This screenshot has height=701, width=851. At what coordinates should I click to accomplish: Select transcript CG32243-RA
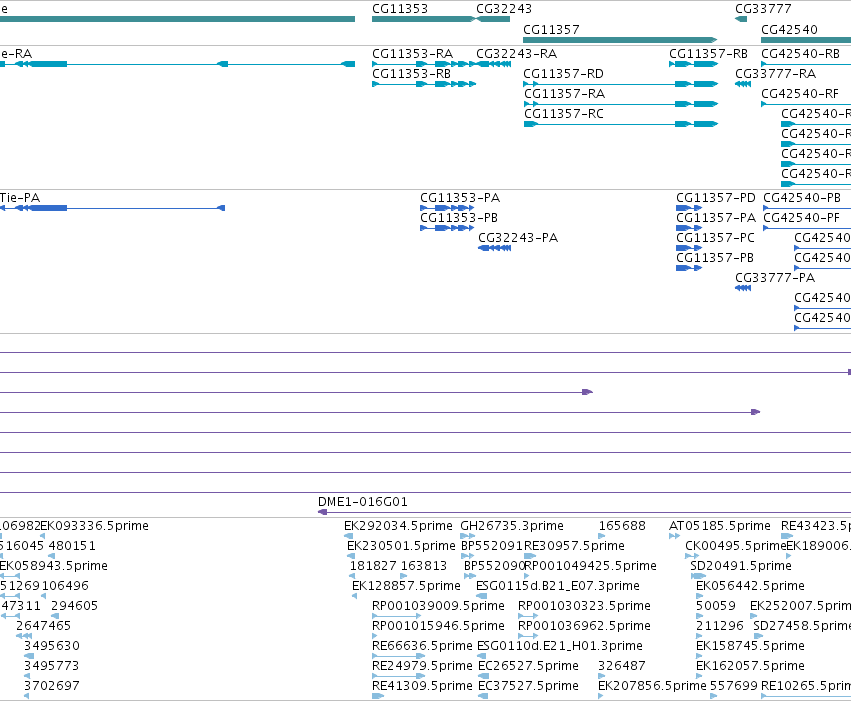pos(517,54)
